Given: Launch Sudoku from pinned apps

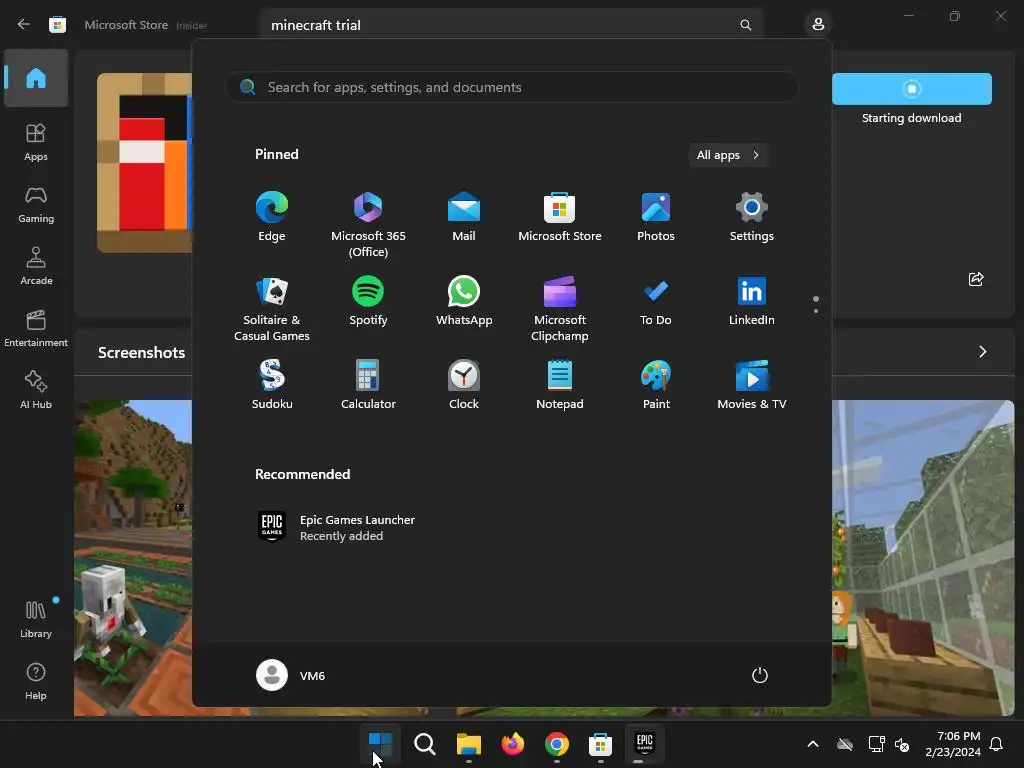Looking at the screenshot, I should (x=272, y=385).
